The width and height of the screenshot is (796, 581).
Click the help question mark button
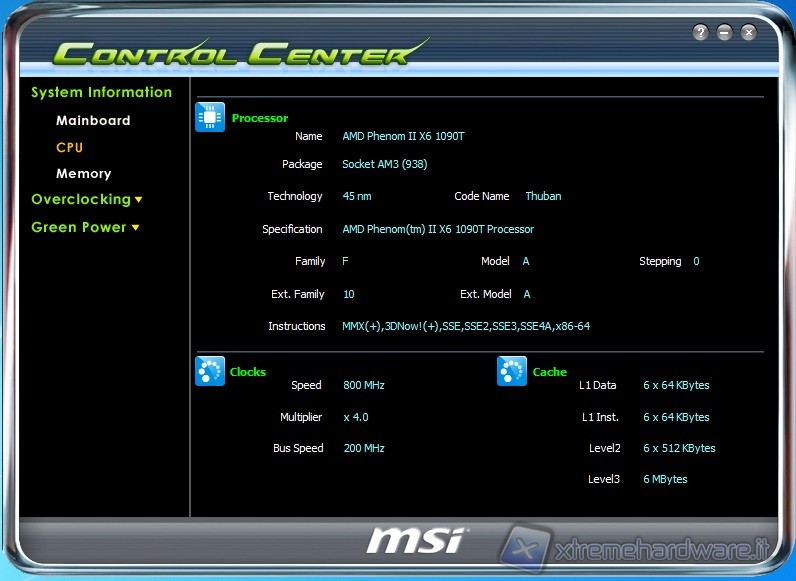[x=700, y=33]
